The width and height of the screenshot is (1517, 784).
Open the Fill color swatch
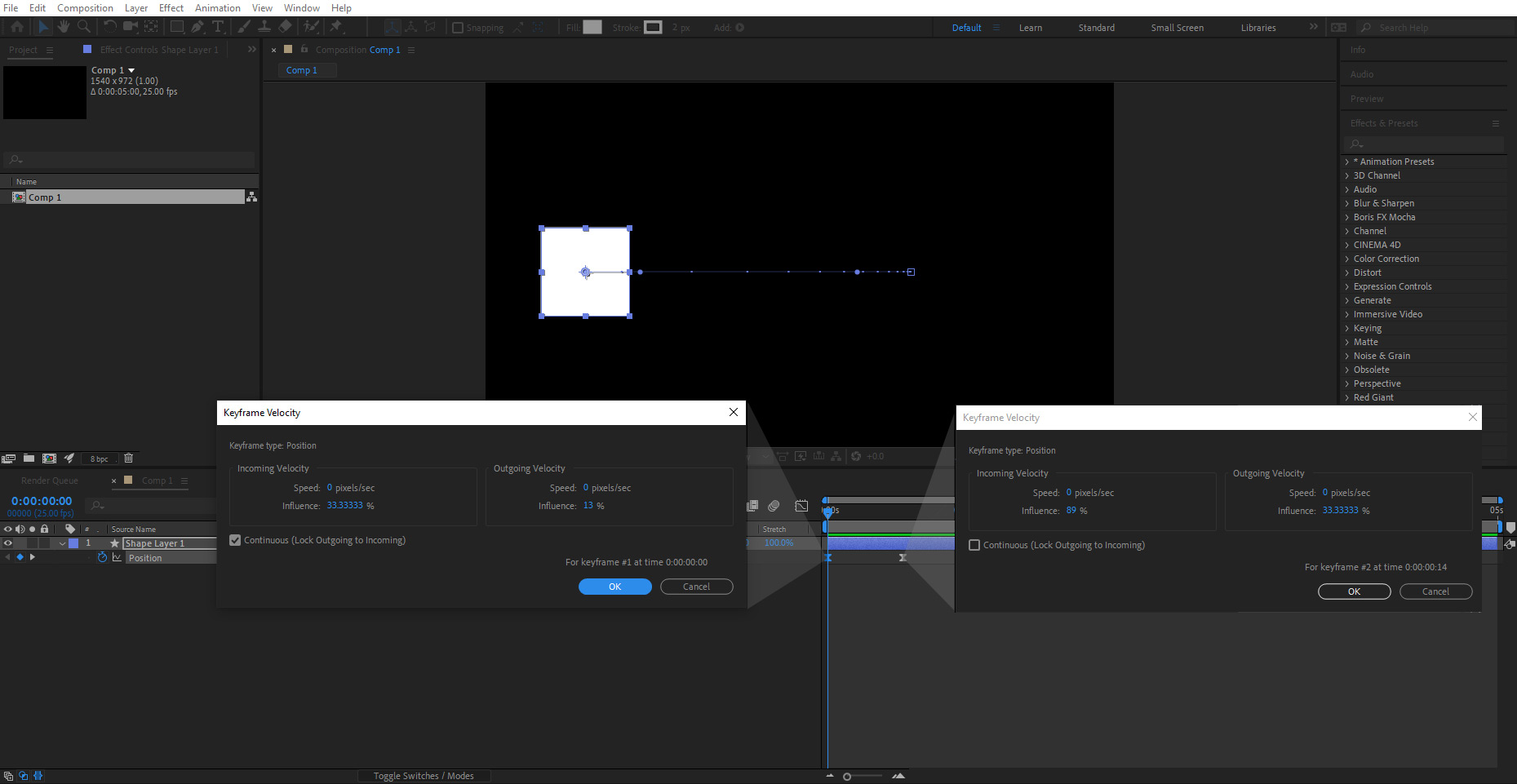click(592, 27)
